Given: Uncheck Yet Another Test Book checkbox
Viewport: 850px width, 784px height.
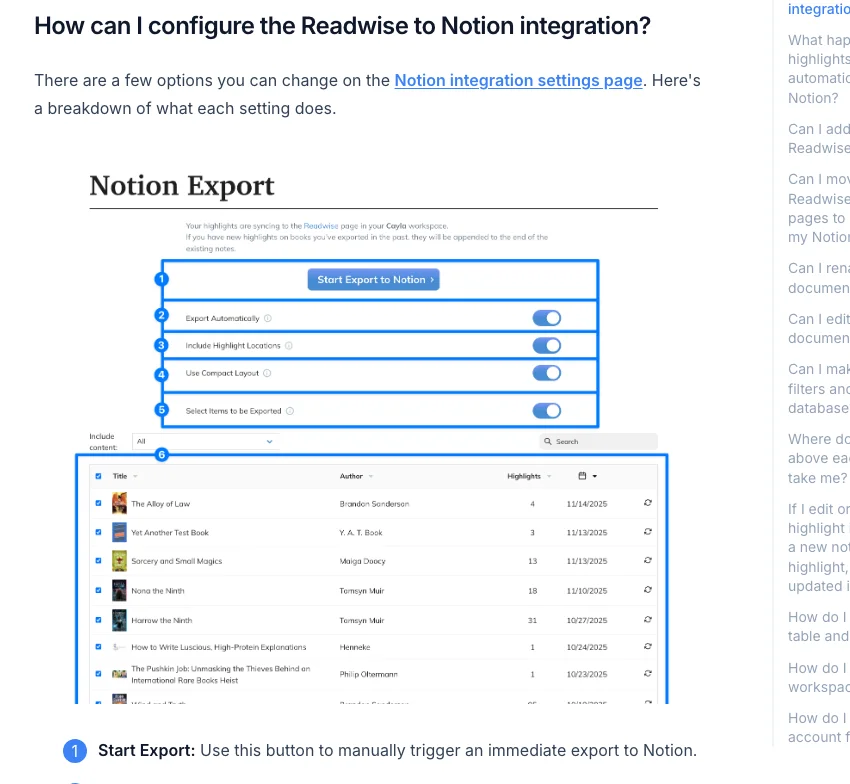Looking at the screenshot, I should pyautogui.click(x=98, y=532).
